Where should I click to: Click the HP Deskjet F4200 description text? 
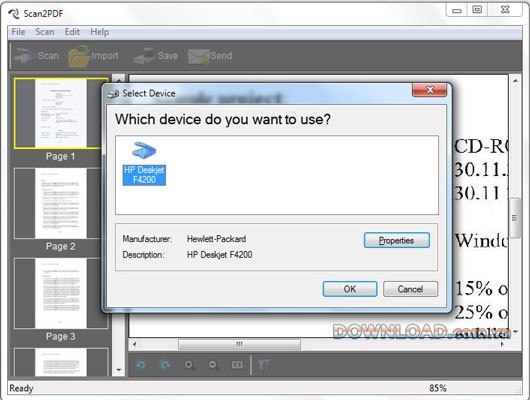(x=219, y=255)
